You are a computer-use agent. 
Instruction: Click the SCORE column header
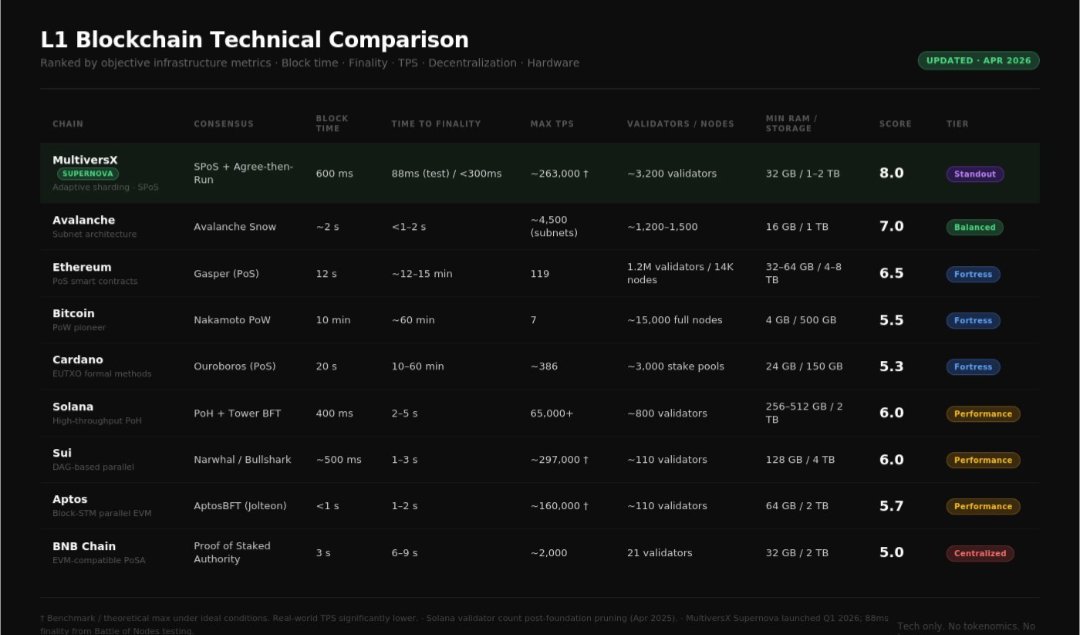click(895, 124)
